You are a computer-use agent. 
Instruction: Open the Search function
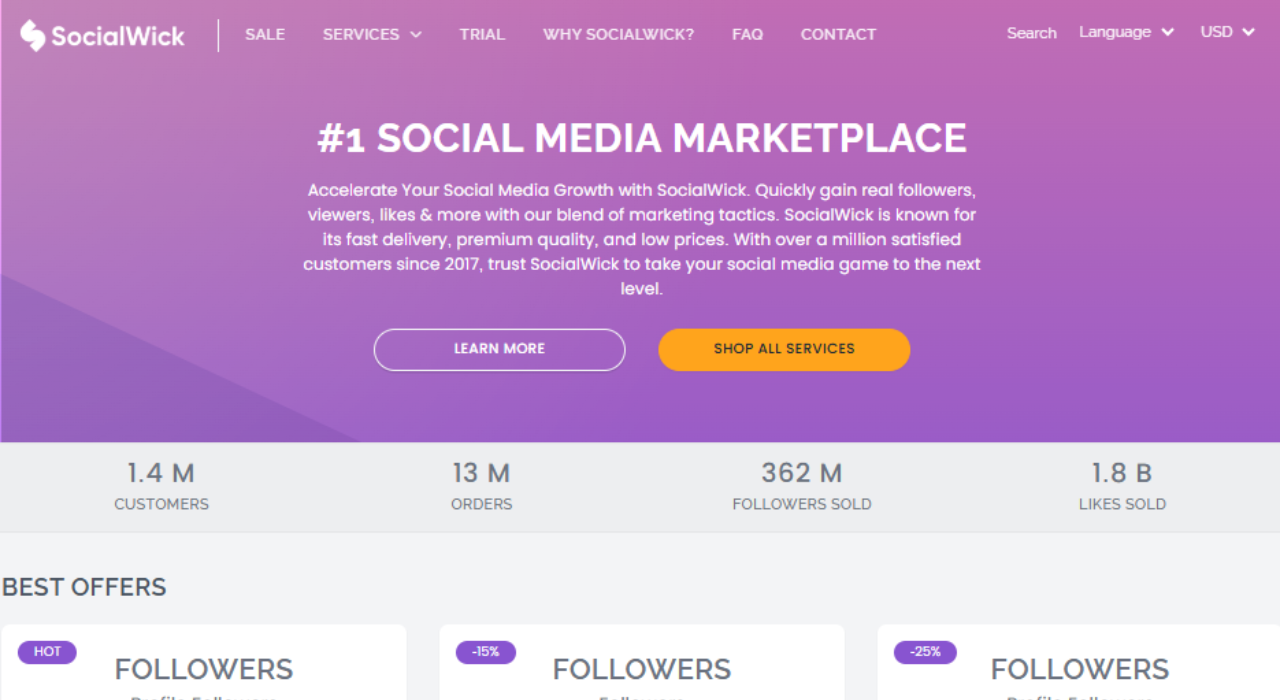point(1031,33)
